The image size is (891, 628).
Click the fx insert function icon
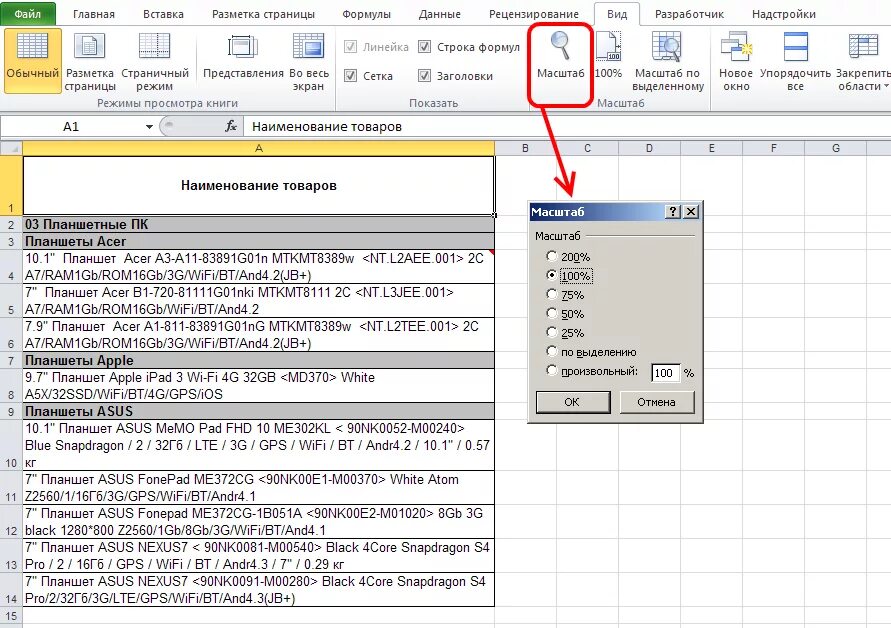(x=231, y=126)
